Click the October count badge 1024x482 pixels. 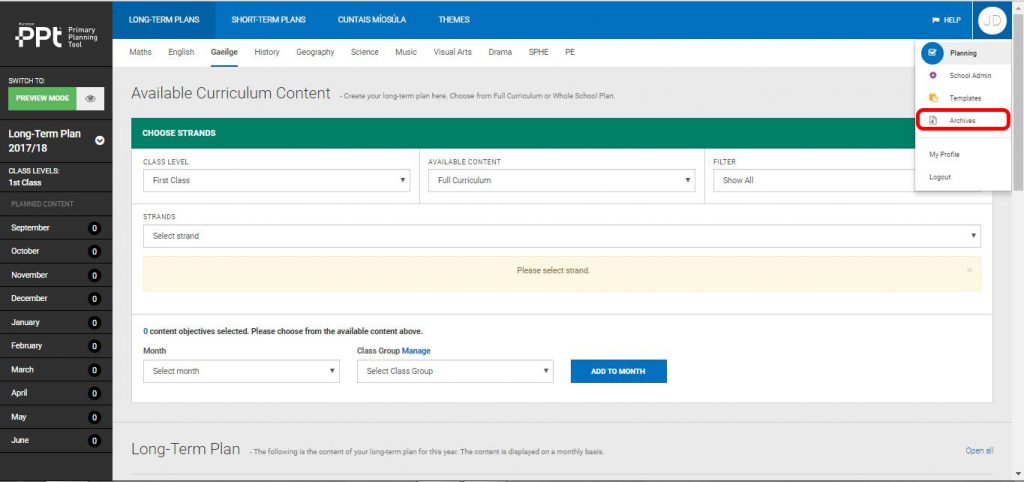tap(94, 251)
